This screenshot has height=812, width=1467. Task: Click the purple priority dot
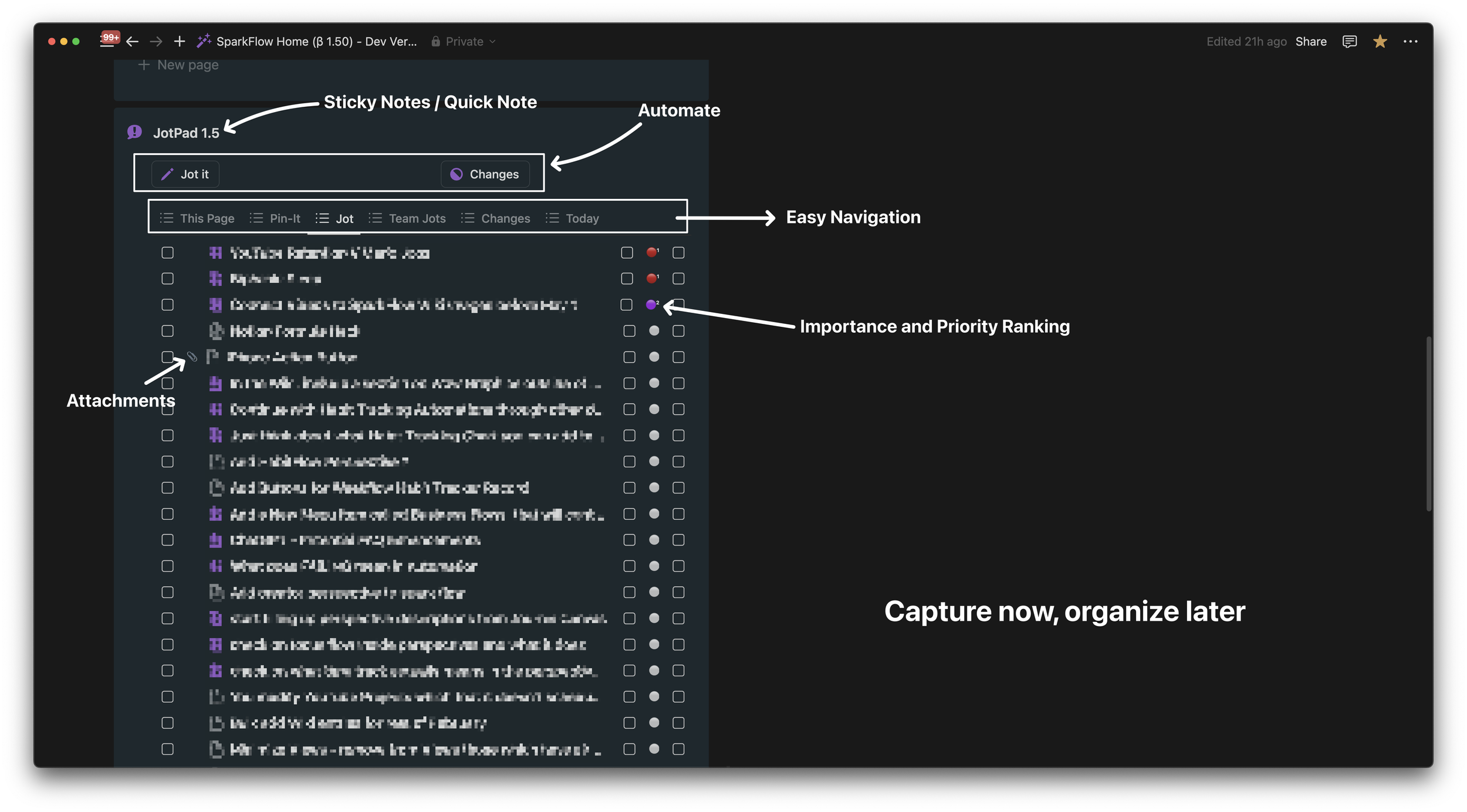(x=651, y=304)
